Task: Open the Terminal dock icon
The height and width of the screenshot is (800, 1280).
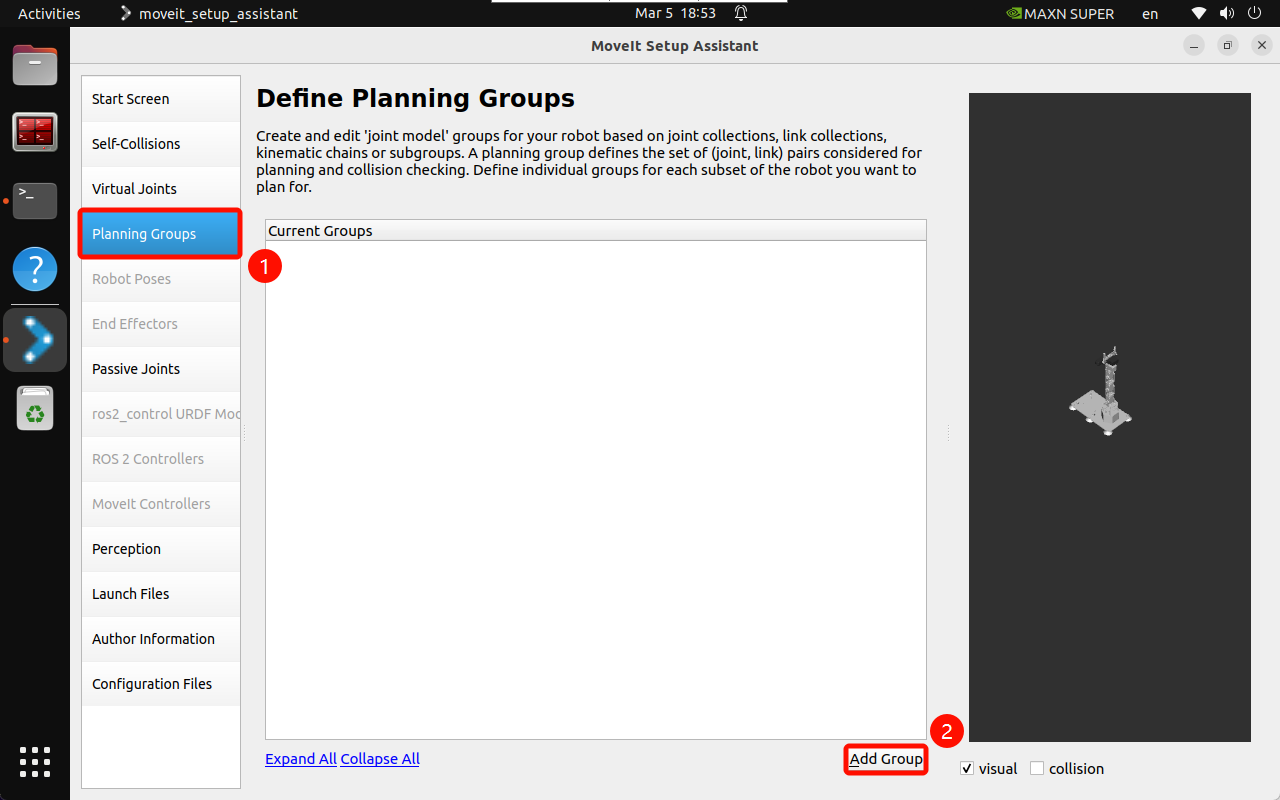Action: click(x=35, y=200)
